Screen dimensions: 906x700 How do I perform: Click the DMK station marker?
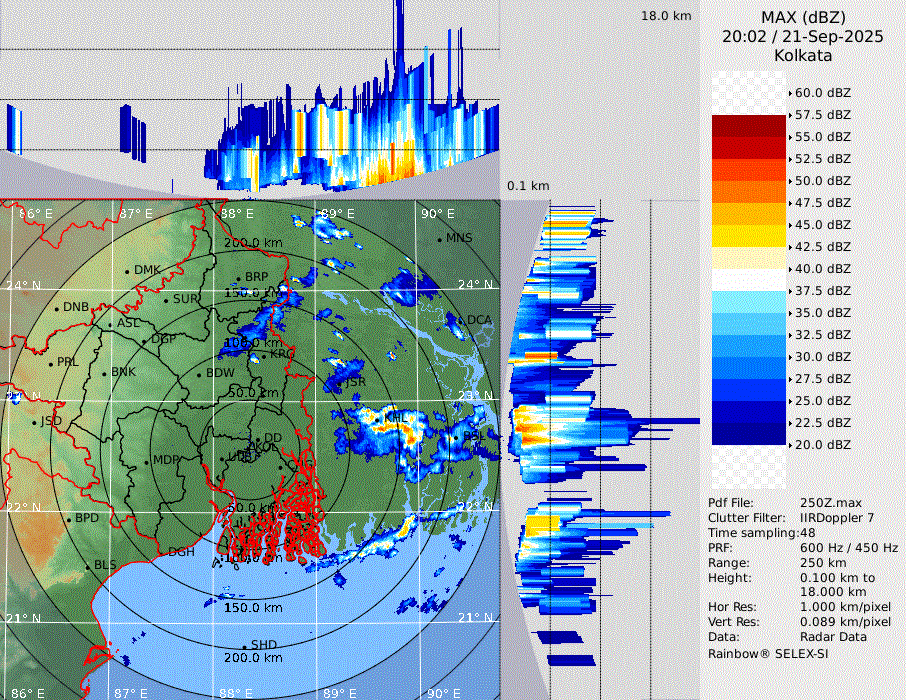pyautogui.click(x=128, y=271)
